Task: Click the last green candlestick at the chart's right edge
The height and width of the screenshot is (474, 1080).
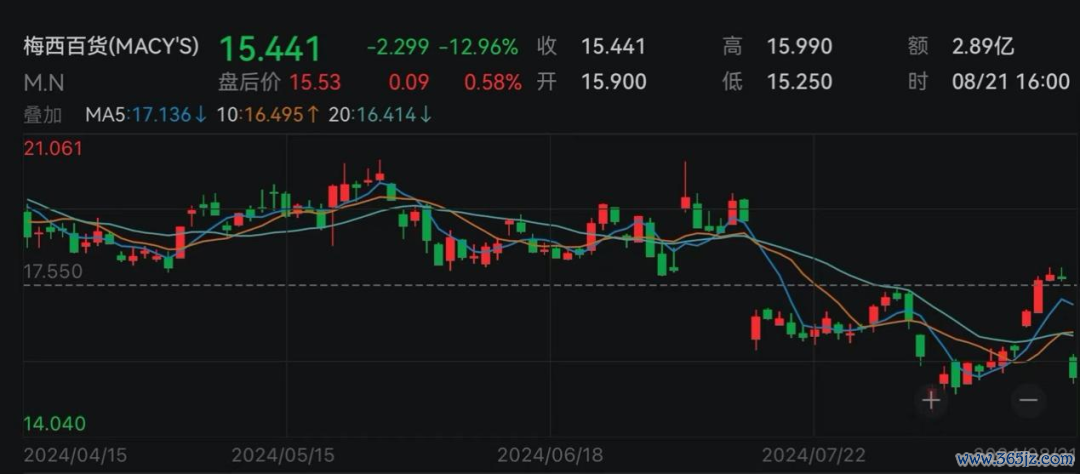Action: click(1072, 367)
